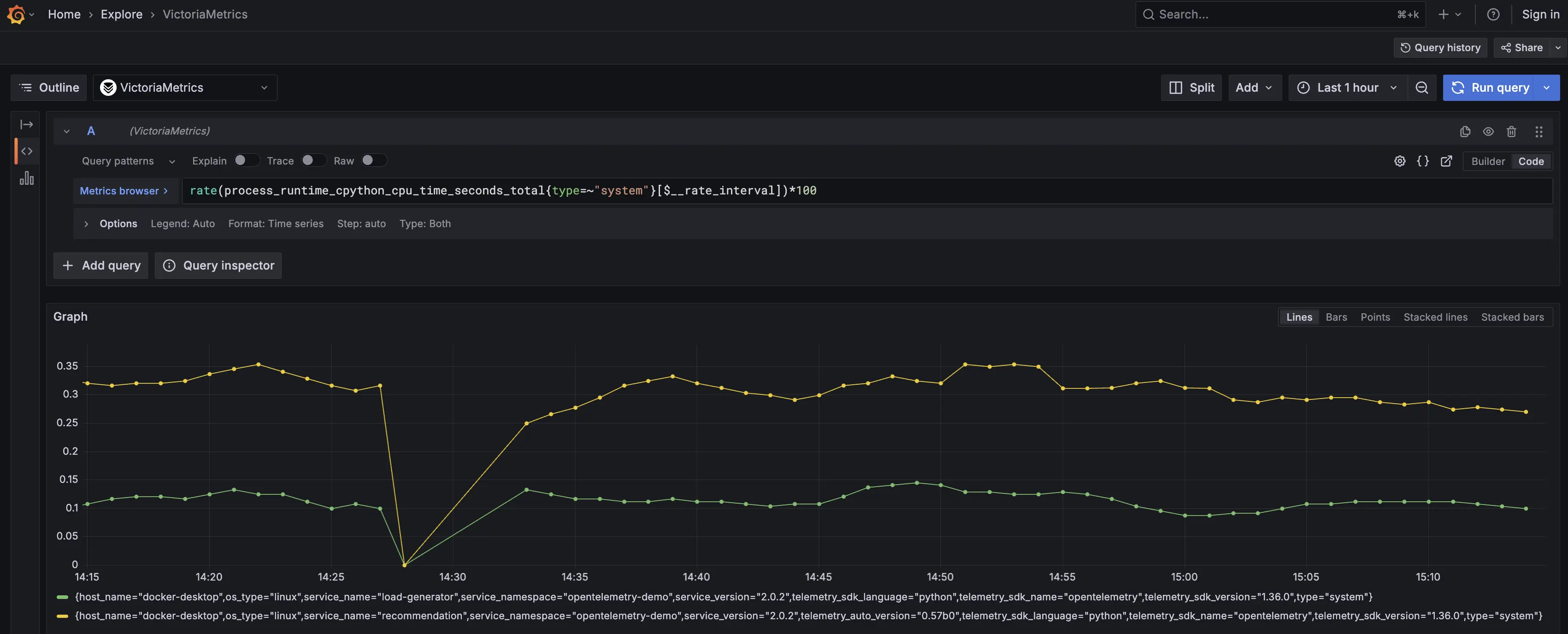Image resolution: width=1568 pixels, height=634 pixels.
Task: Select the code brackets sidebar icon
Action: [x=26, y=152]
